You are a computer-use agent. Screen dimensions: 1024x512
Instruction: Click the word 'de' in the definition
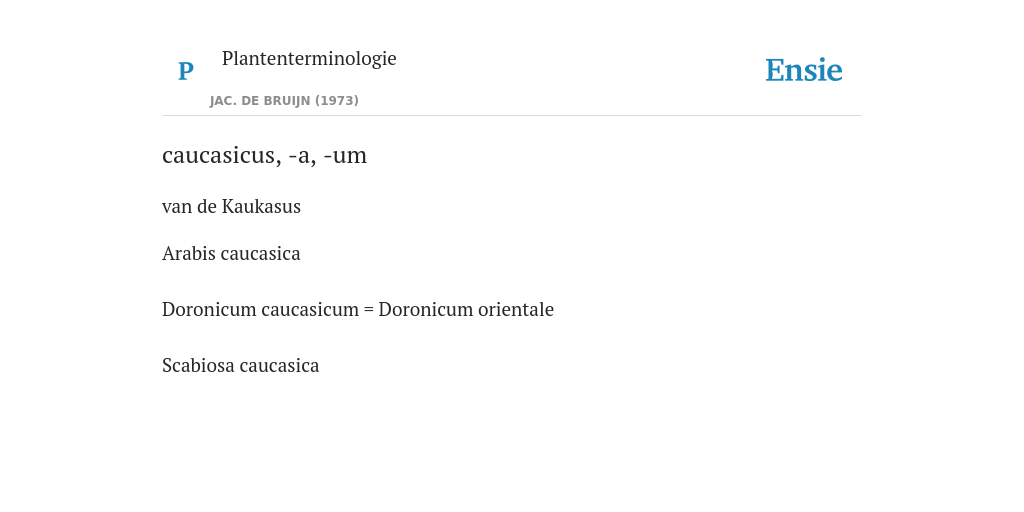click(206, 206)
